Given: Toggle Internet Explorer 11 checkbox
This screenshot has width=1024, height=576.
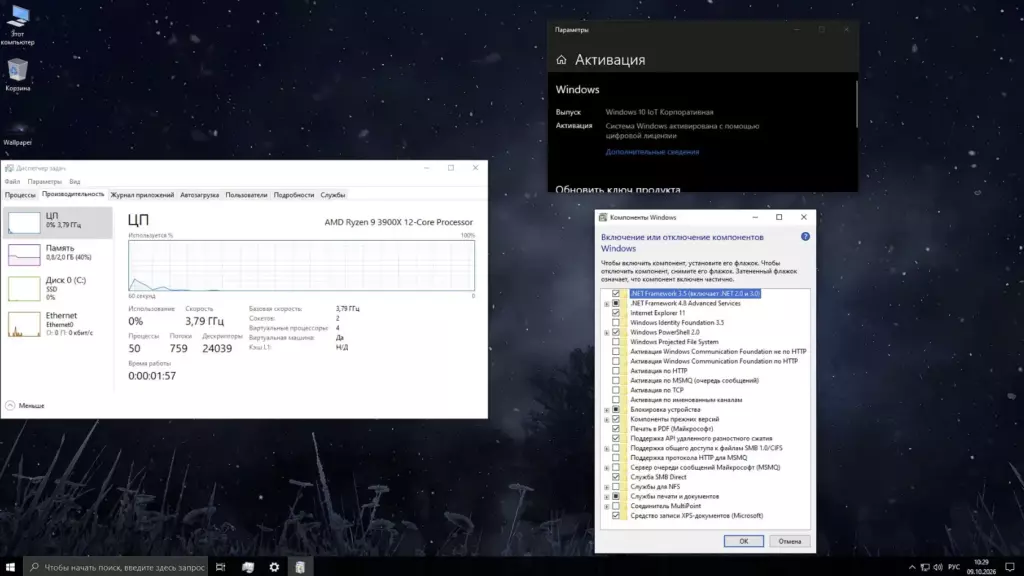Looking at the screenshot, I should pyautogui.click(x=616, y=313).
